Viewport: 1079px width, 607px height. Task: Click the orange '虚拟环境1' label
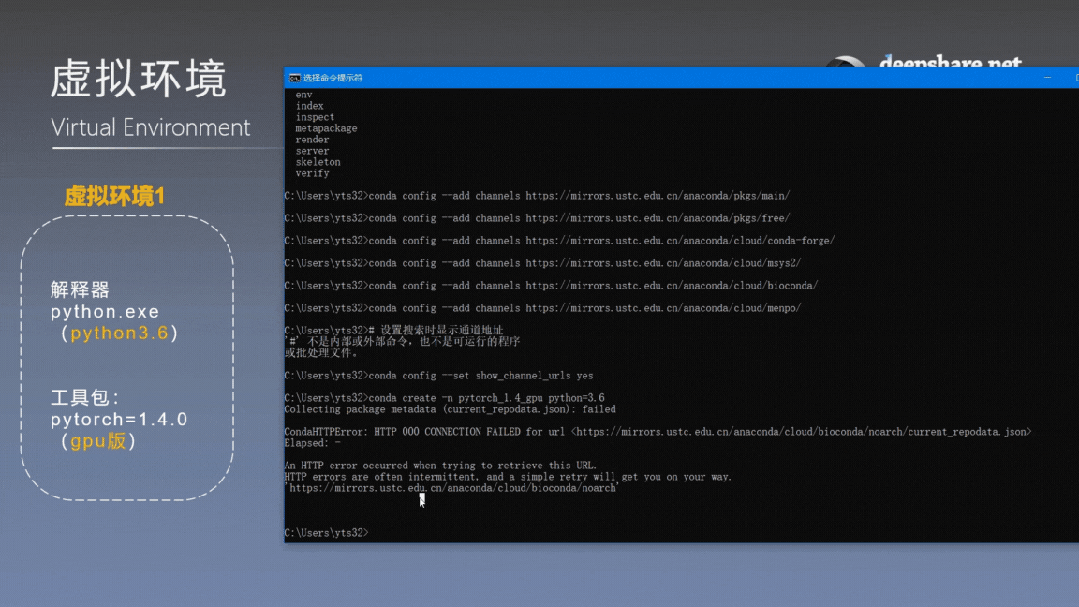click(x=115, y=196)
